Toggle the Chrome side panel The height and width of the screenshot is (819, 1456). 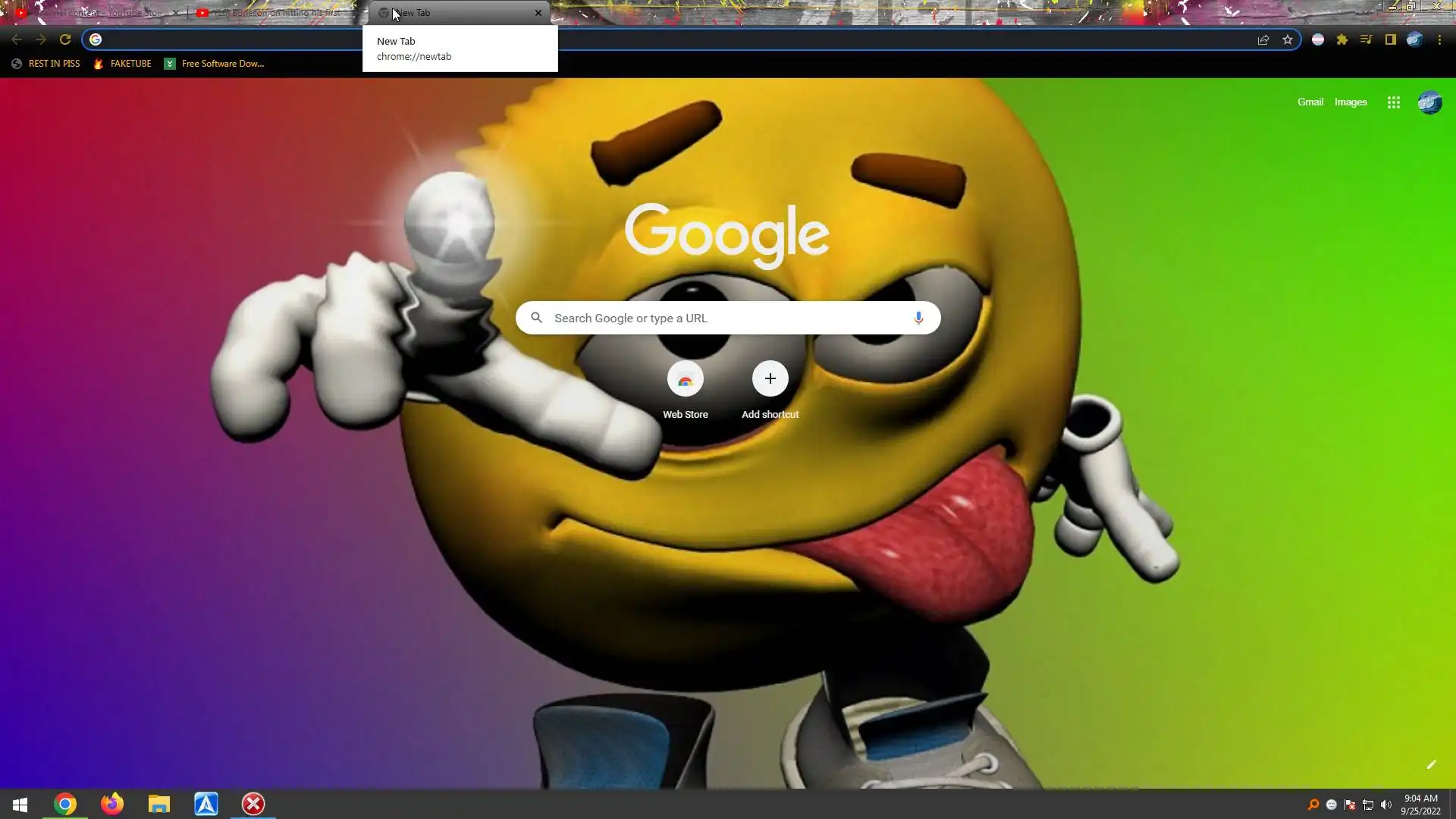1391,39
